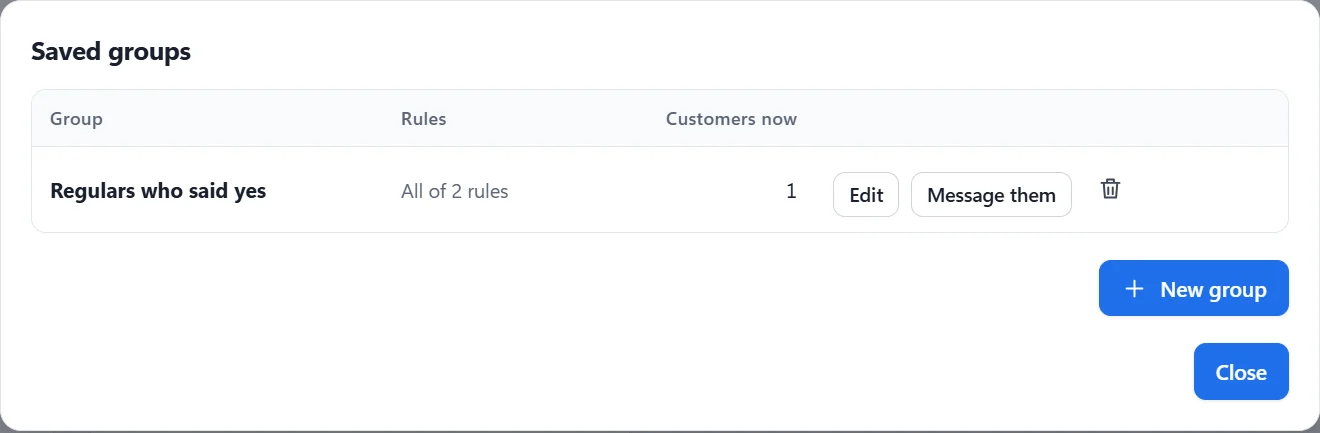Click the Customers now column header
This screenshot has width=1320, height=433.
731,119
